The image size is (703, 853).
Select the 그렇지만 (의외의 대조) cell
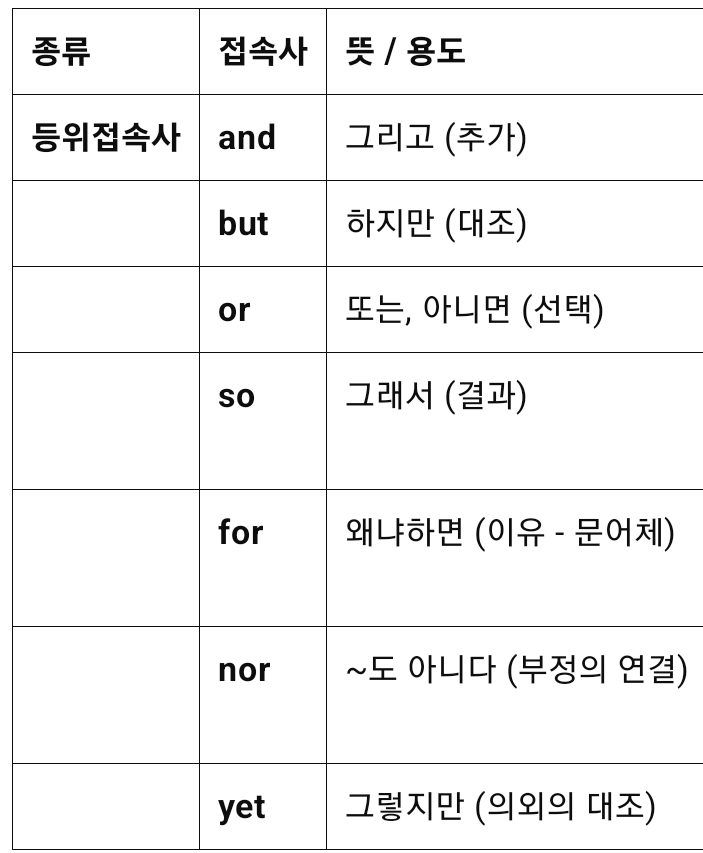pyautogui.click(x=500, y=807)
